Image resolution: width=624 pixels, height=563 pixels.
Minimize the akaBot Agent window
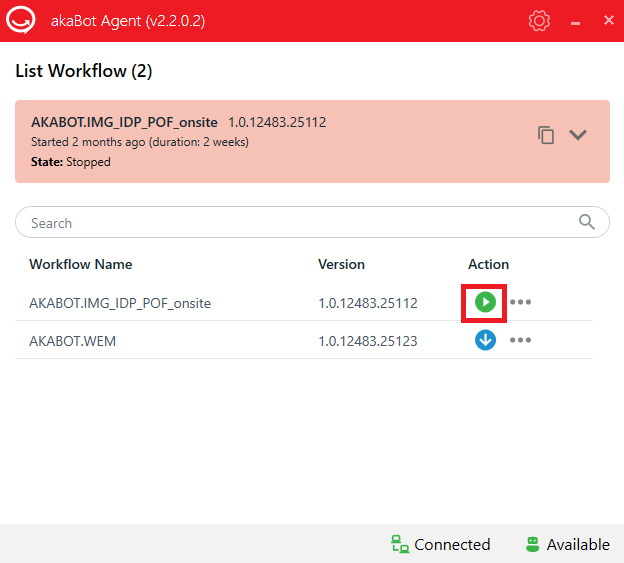[575, 23]
